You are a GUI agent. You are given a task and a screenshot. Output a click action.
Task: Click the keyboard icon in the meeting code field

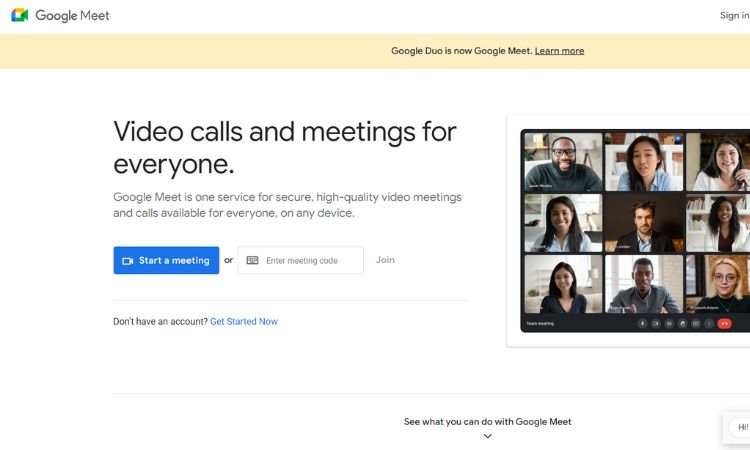tap(253, 260)
